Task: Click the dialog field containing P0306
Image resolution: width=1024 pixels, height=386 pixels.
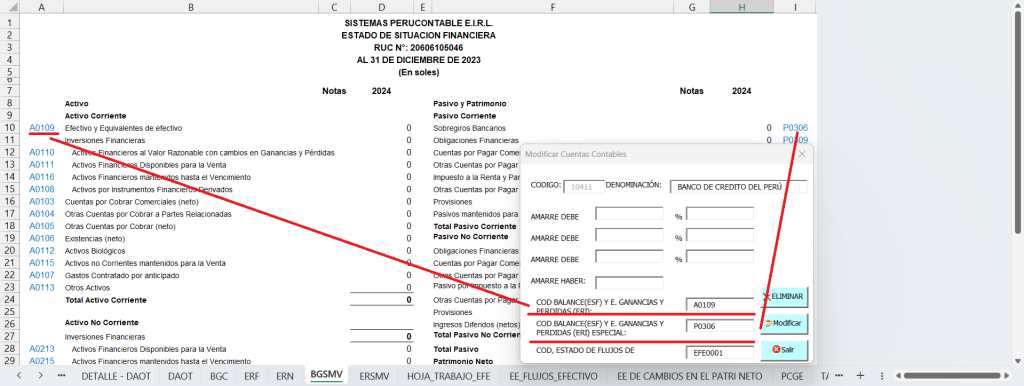Action: click(x=720, y=325)
